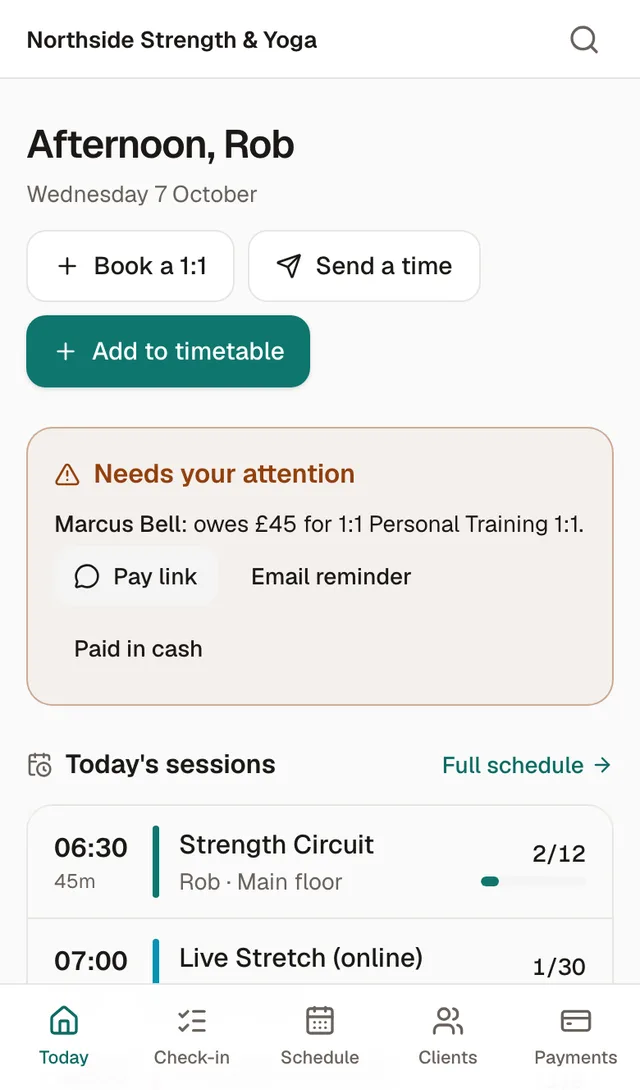
Task: Click the calendar-clock icon beside Today's sessions
Action: tap(40, 765)
